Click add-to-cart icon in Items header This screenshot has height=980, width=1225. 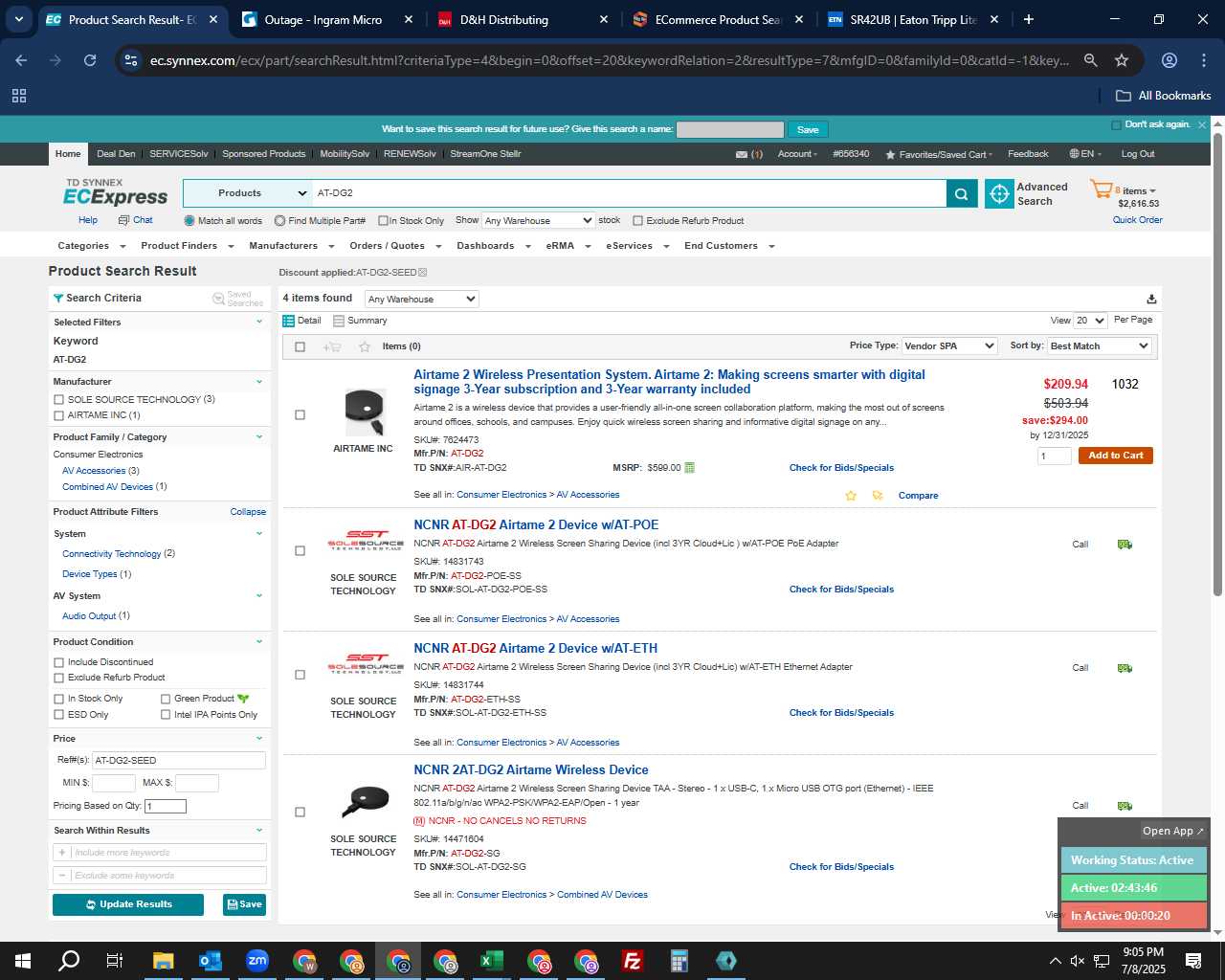pos(332,346)
